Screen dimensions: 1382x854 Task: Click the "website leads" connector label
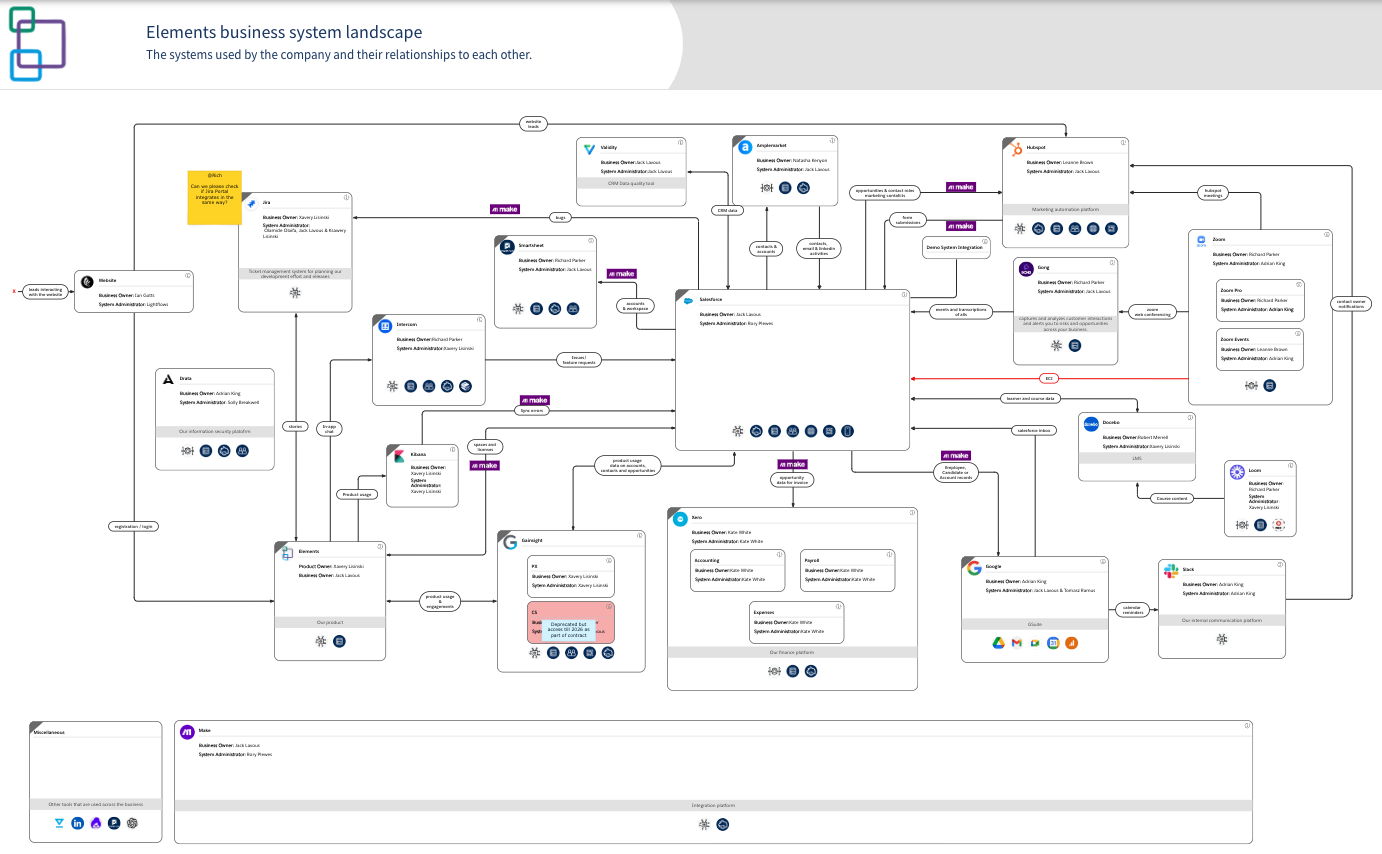click(534, 124)
